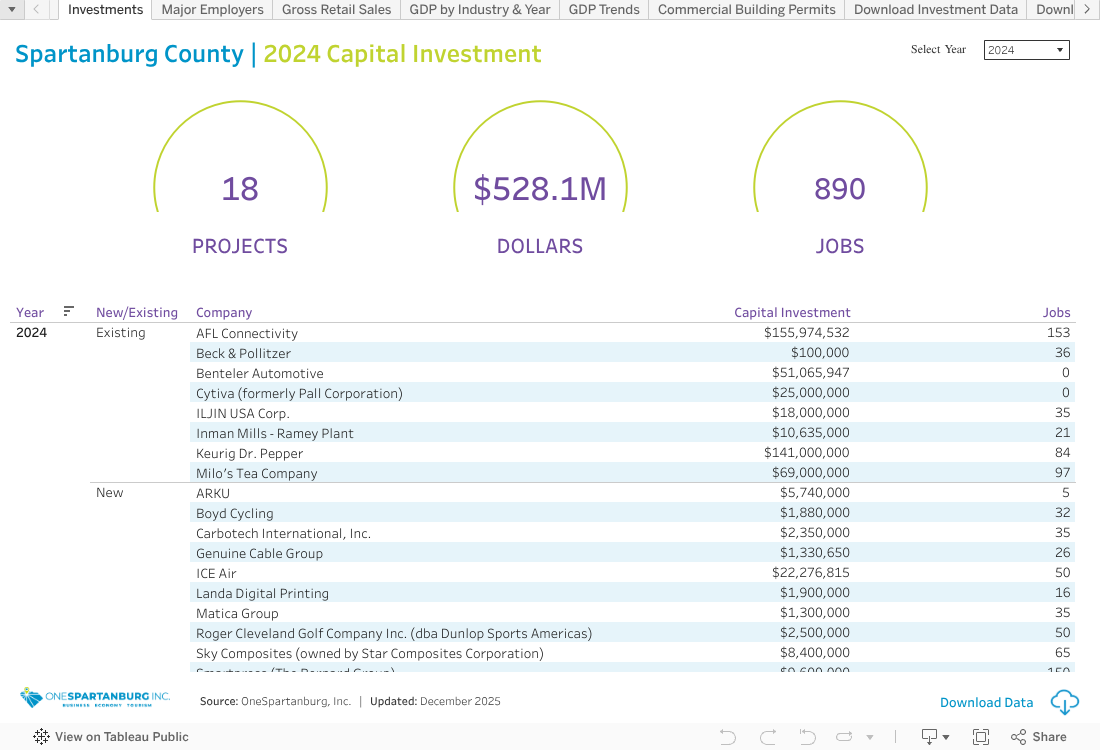Click the sort icon beside Year header
Viewport: 1100px width, 750px height.
(x=69, y=311)
